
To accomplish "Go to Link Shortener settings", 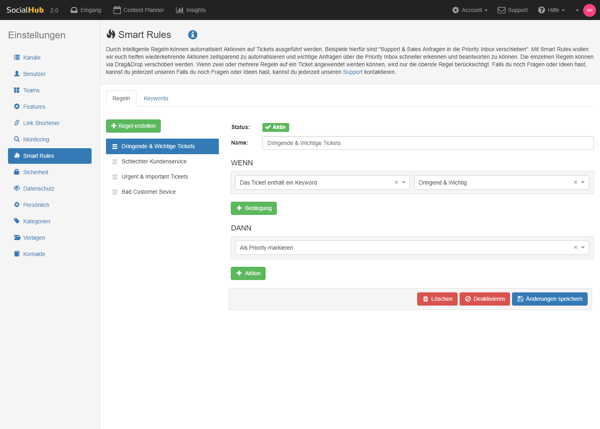I will (x=40, y=123).
